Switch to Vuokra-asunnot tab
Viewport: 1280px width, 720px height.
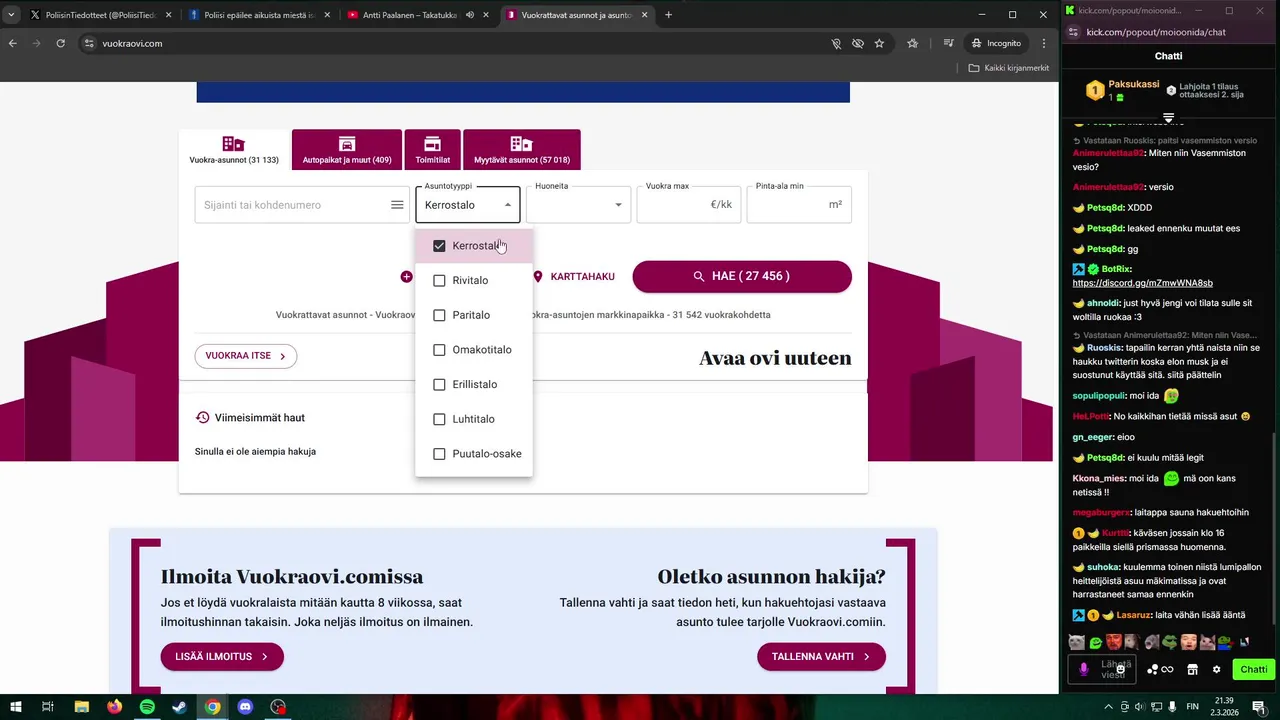tap(234, 150)
